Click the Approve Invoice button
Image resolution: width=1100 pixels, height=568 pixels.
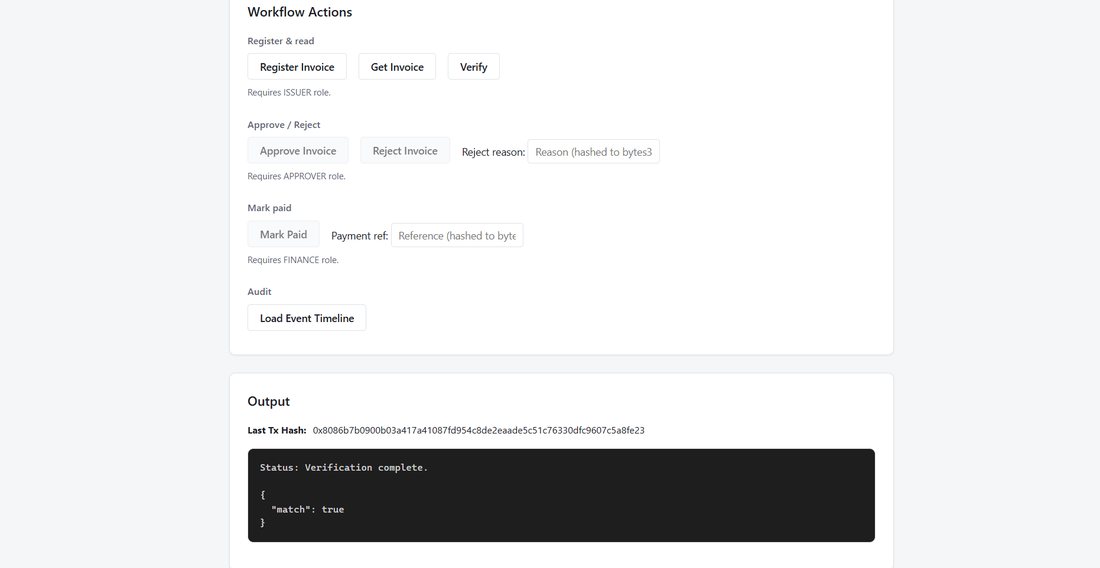(x=298, y=151)
